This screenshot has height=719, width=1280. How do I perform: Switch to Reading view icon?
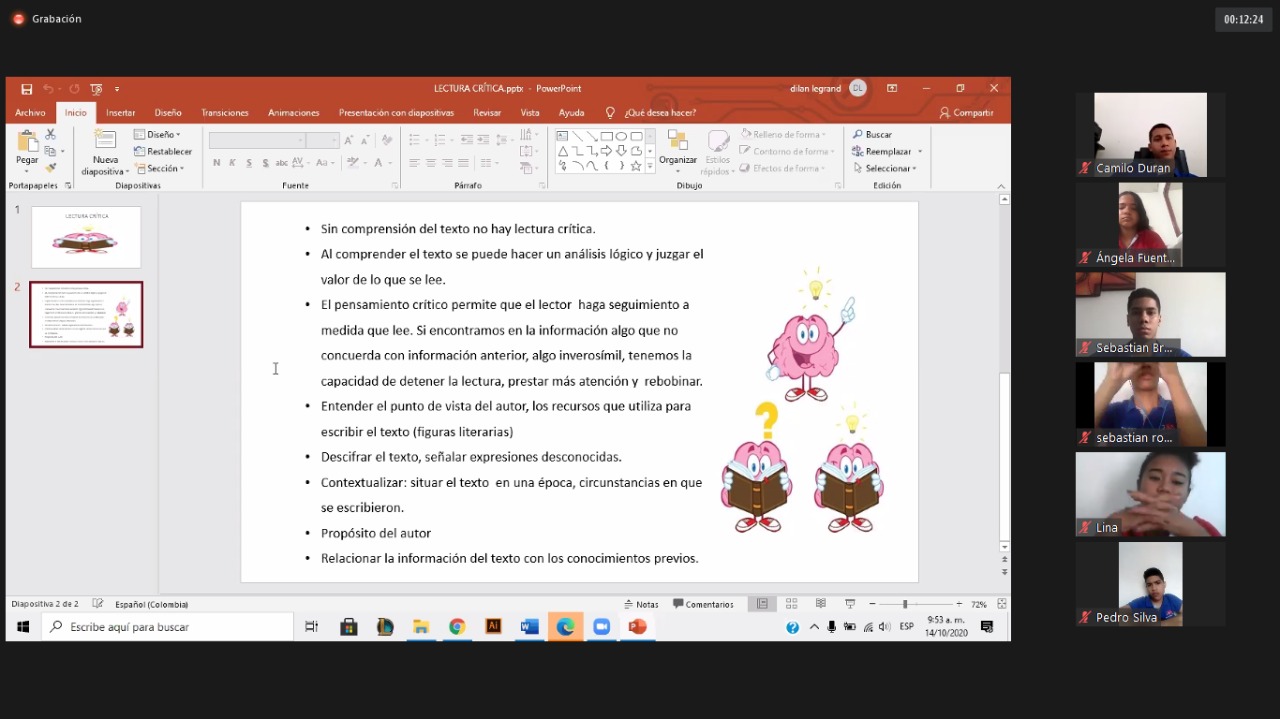click(821, 604)
